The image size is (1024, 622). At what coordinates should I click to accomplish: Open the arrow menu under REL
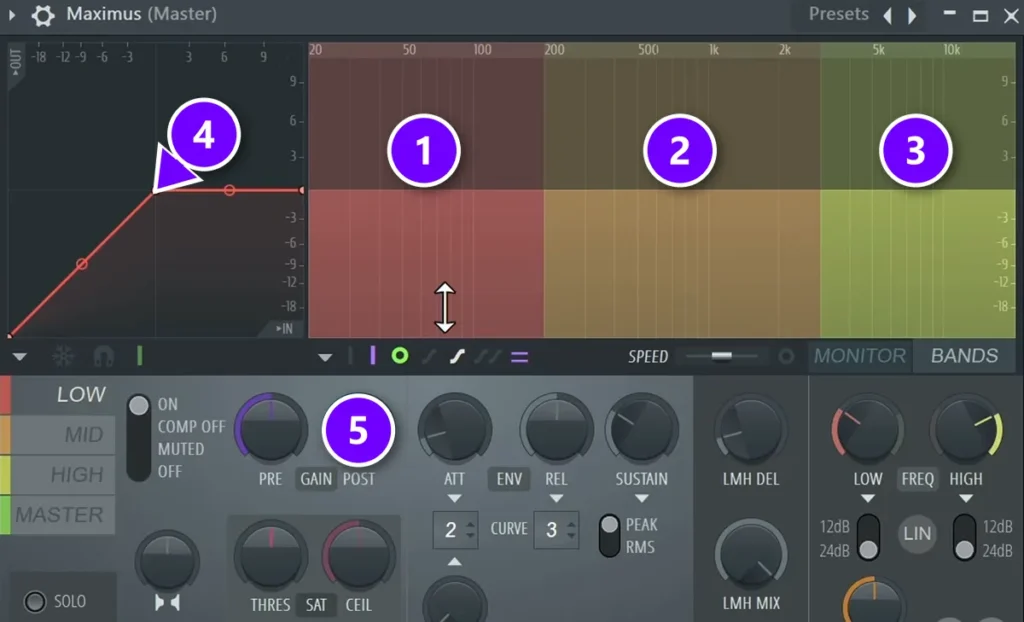coord(556,499)
